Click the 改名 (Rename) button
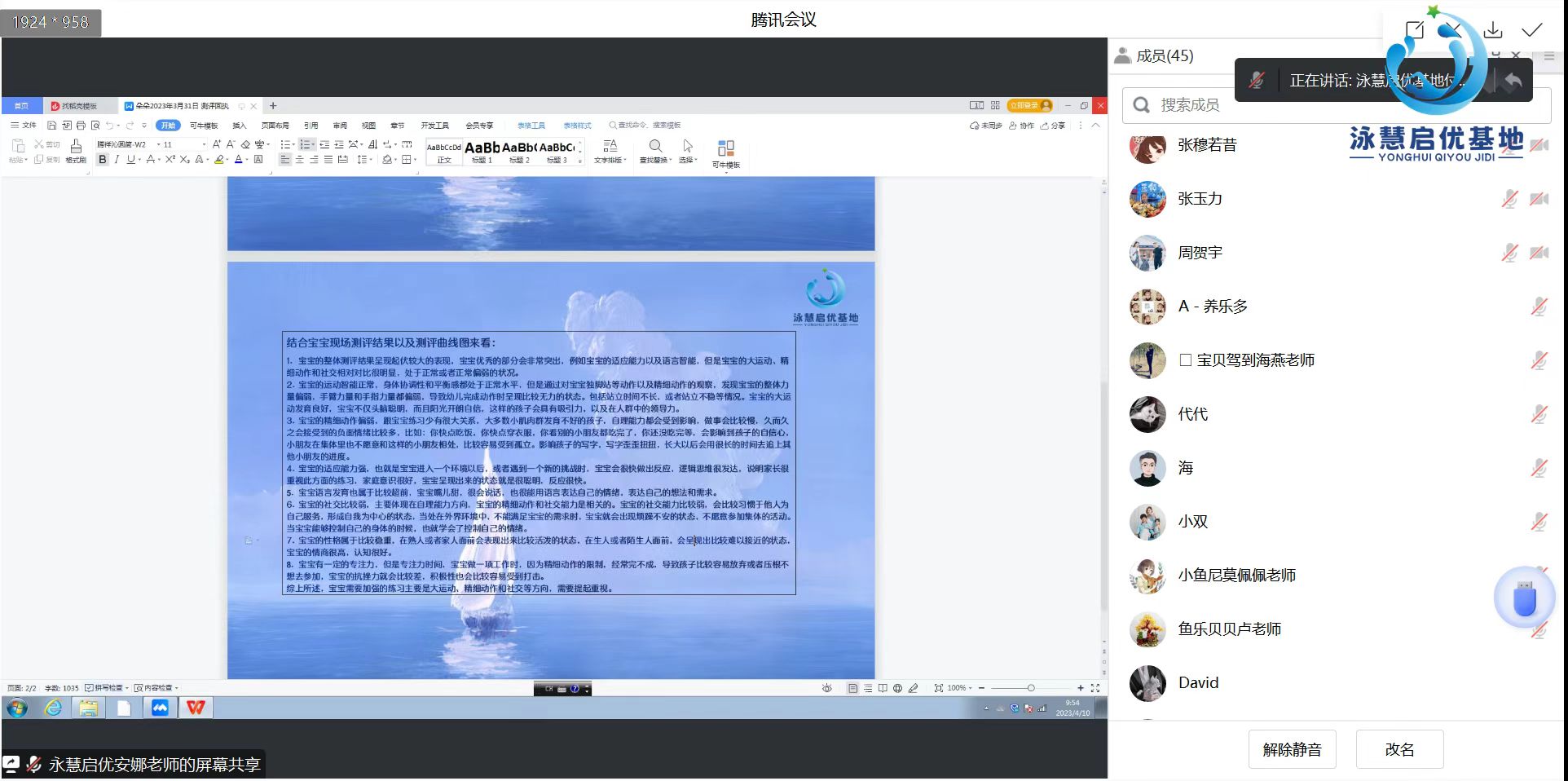The height and width of the screenshot is (781, 1568). tap(1399, 749)
